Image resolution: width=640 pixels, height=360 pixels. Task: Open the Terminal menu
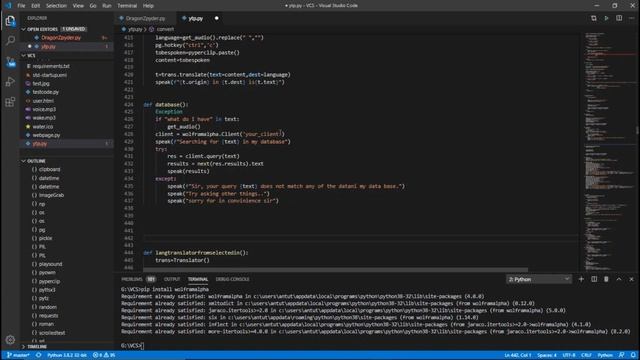pyautogui.click(x=127, y=6)
